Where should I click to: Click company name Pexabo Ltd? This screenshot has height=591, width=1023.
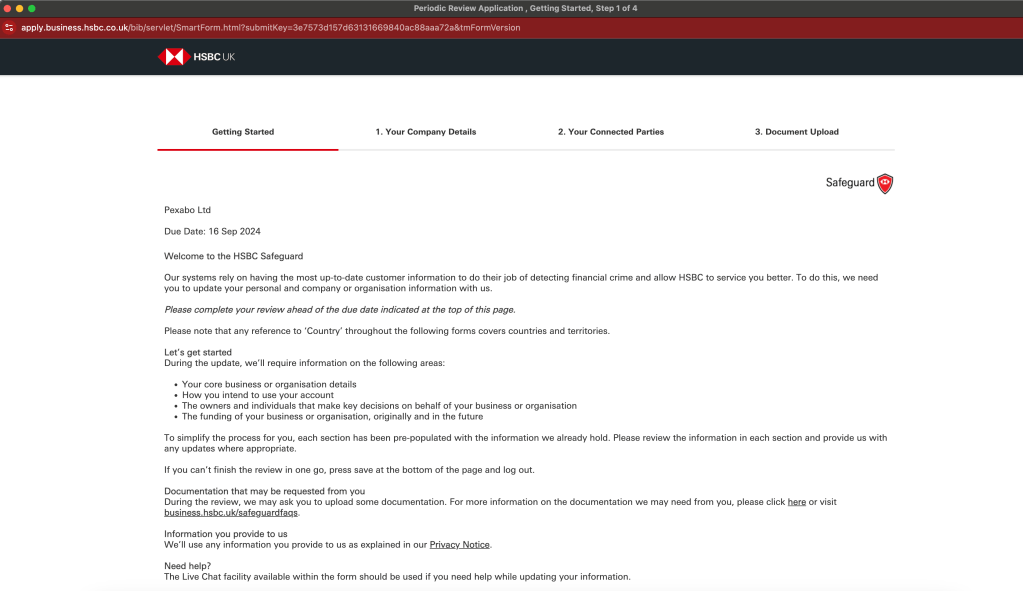[x=187, y=210]
